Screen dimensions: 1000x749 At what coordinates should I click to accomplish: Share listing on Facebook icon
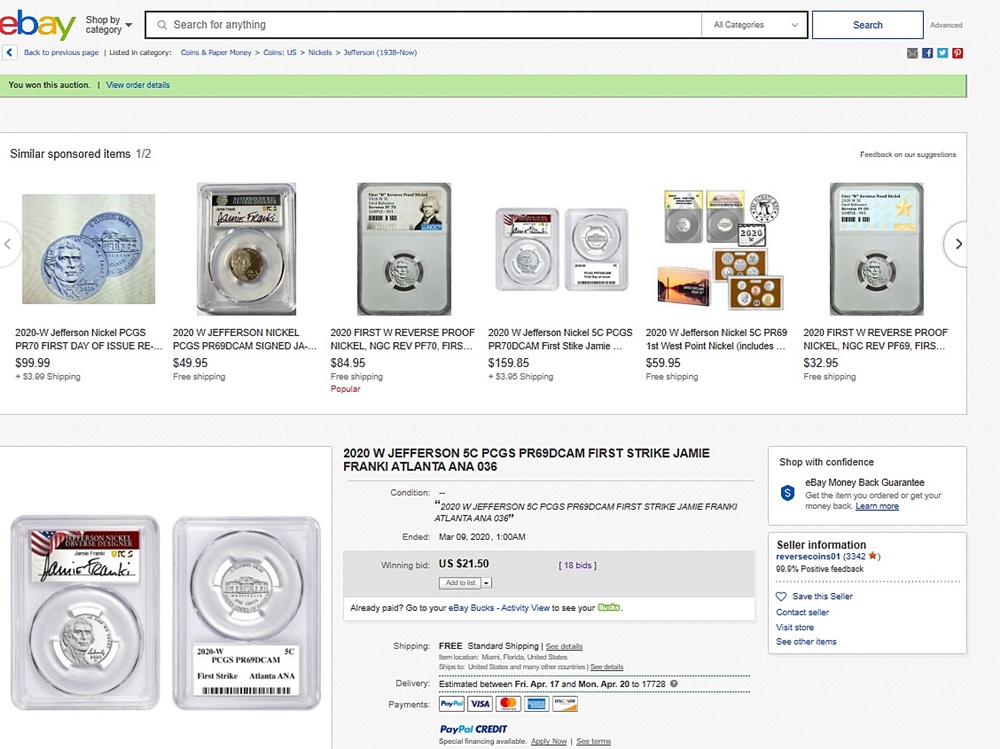[x=927, y=53]
